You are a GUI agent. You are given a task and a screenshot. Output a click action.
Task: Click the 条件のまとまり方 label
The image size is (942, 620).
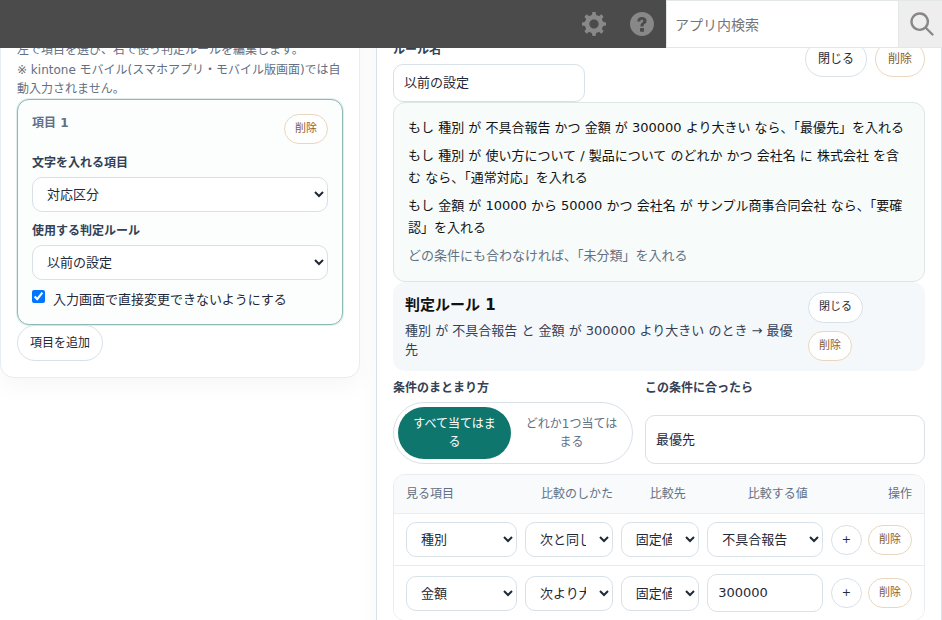pos(441,388)
